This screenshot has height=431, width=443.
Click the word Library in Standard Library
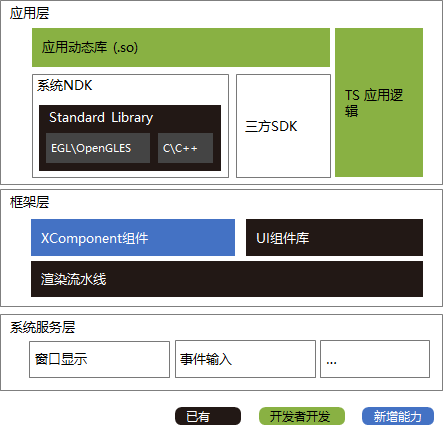click(x=132, y=118)
